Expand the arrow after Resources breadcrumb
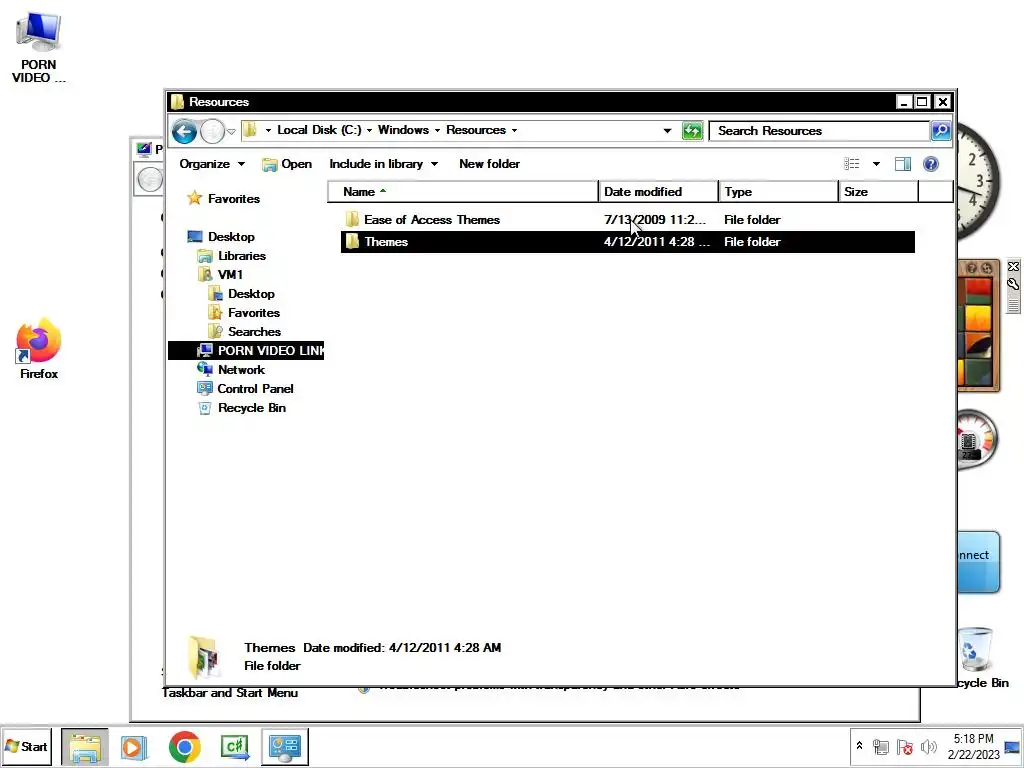The width and height of the screenshot is (1024, 768). tap(515, 131)
